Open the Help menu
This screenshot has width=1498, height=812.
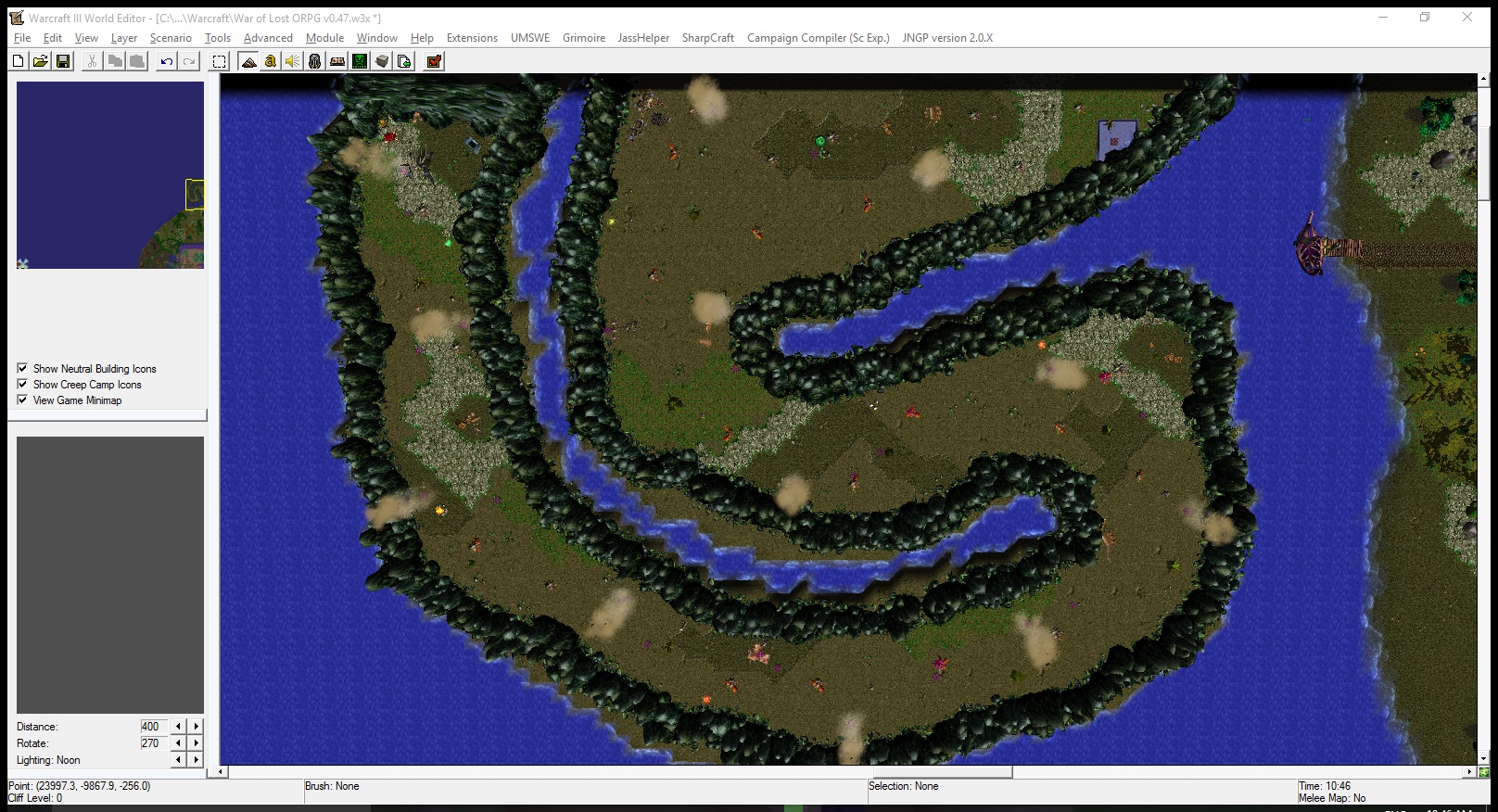pos(422,38)
